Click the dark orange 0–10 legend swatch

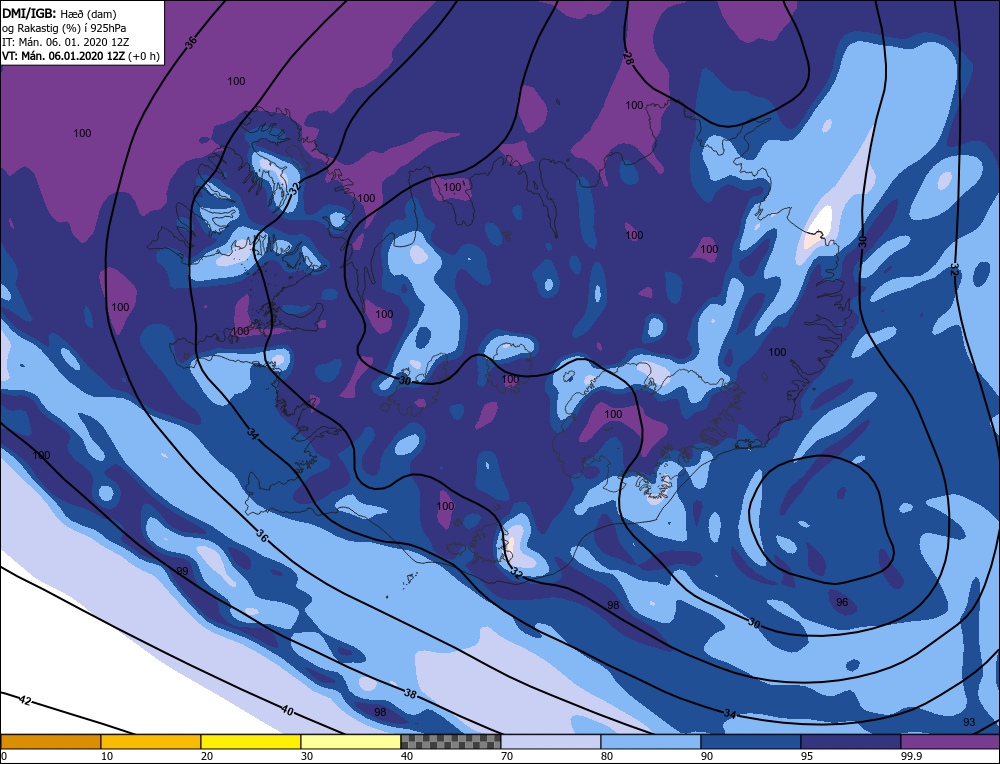tap(51, 742)
